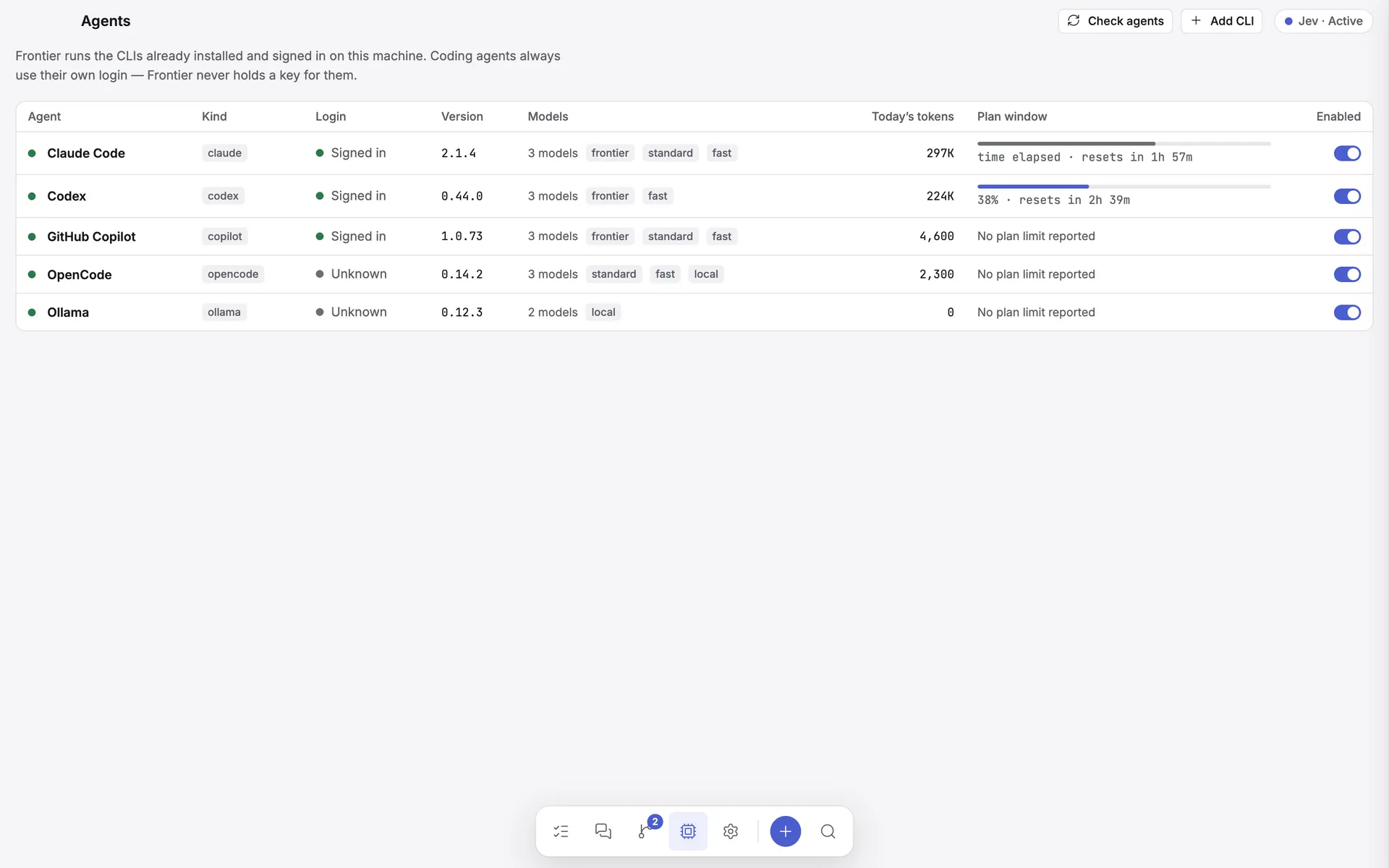
Task: Open the Jev · Active status pill
Action: click(1323, 21)
